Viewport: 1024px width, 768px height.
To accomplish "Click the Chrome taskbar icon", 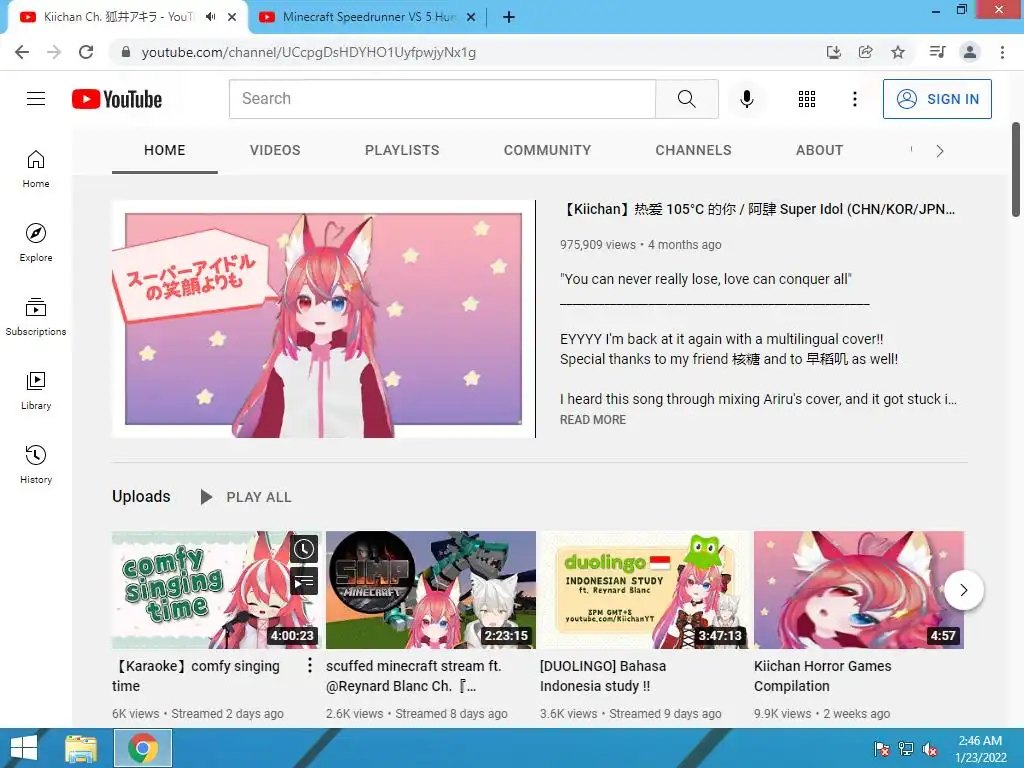I will click(143, 748).
